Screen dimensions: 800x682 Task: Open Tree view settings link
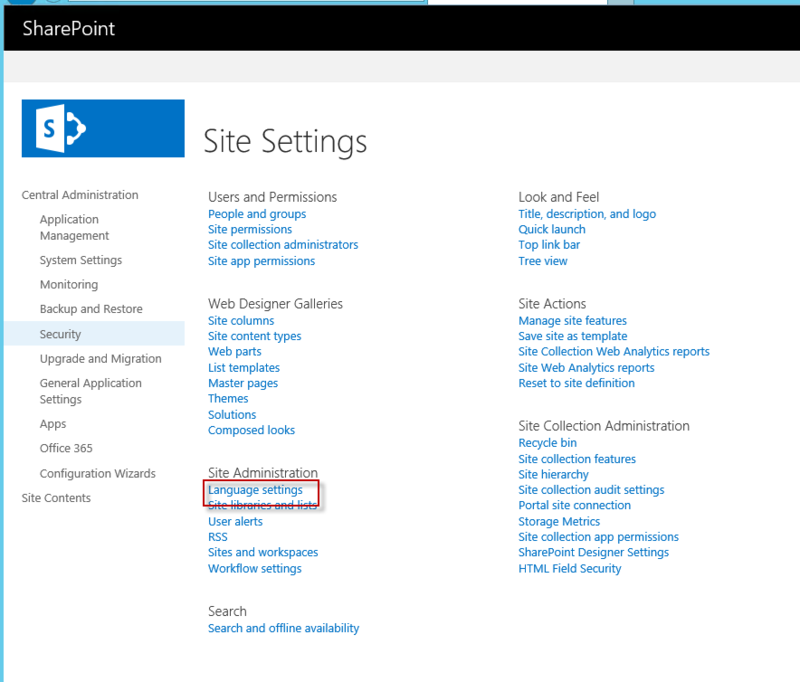coord(543,261)
